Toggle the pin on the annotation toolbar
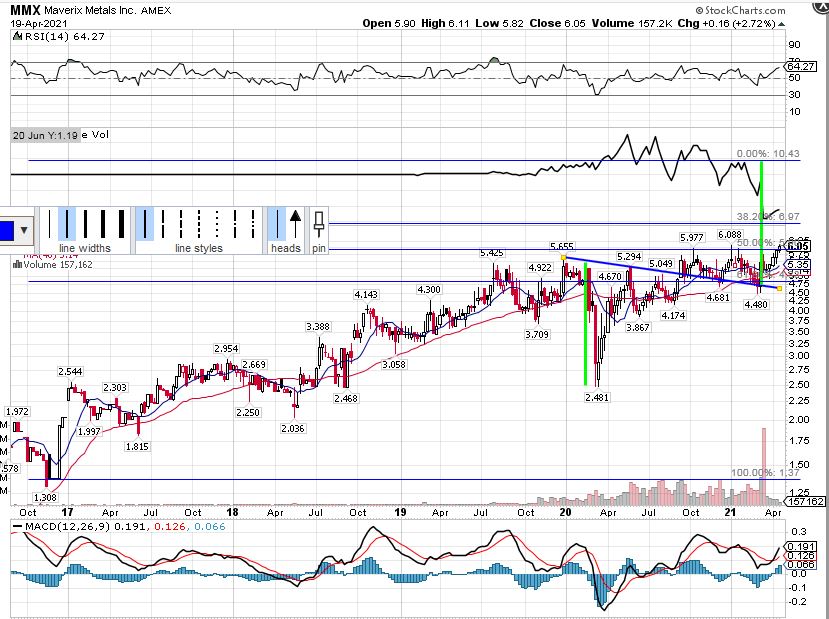This screenshot has width=829, height=619. [x=319, y=225]
